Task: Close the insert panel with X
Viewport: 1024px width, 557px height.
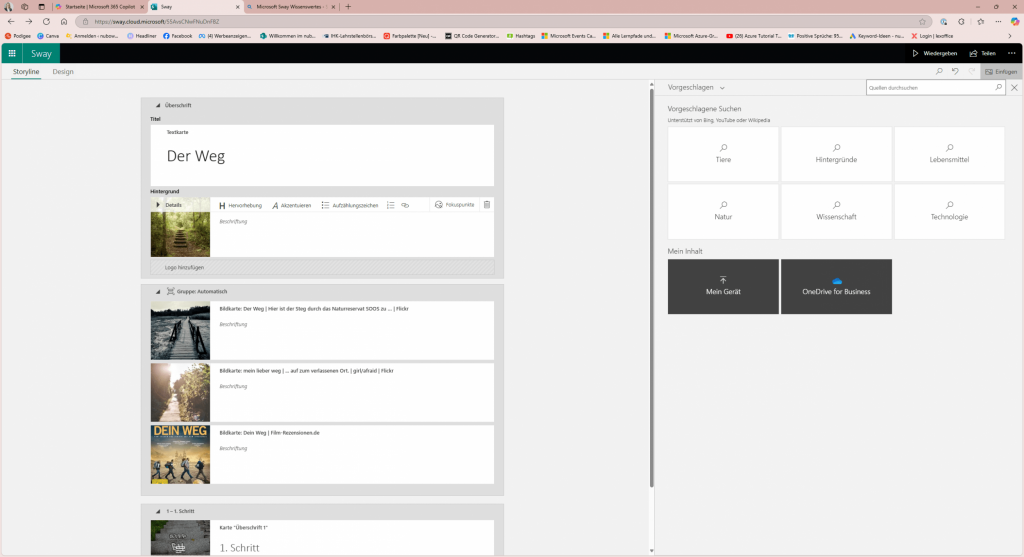Action: [x=1014, y=88]
